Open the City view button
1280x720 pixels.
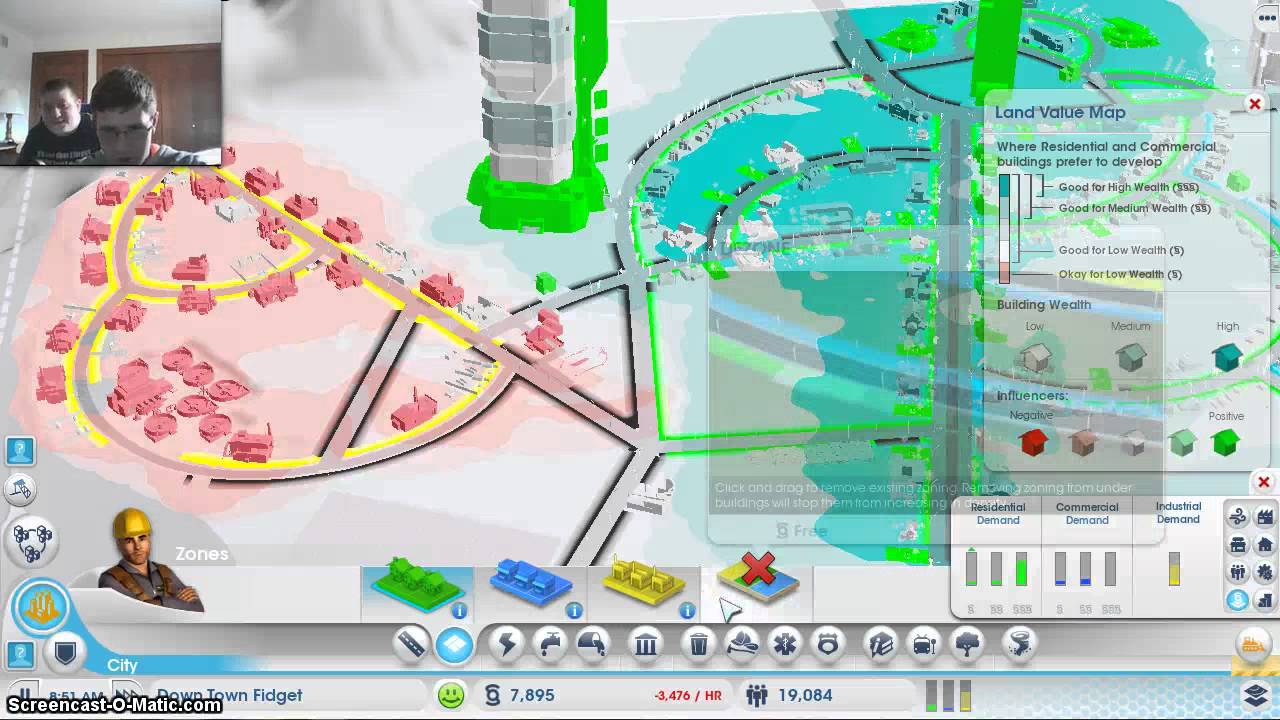point(42,607)
